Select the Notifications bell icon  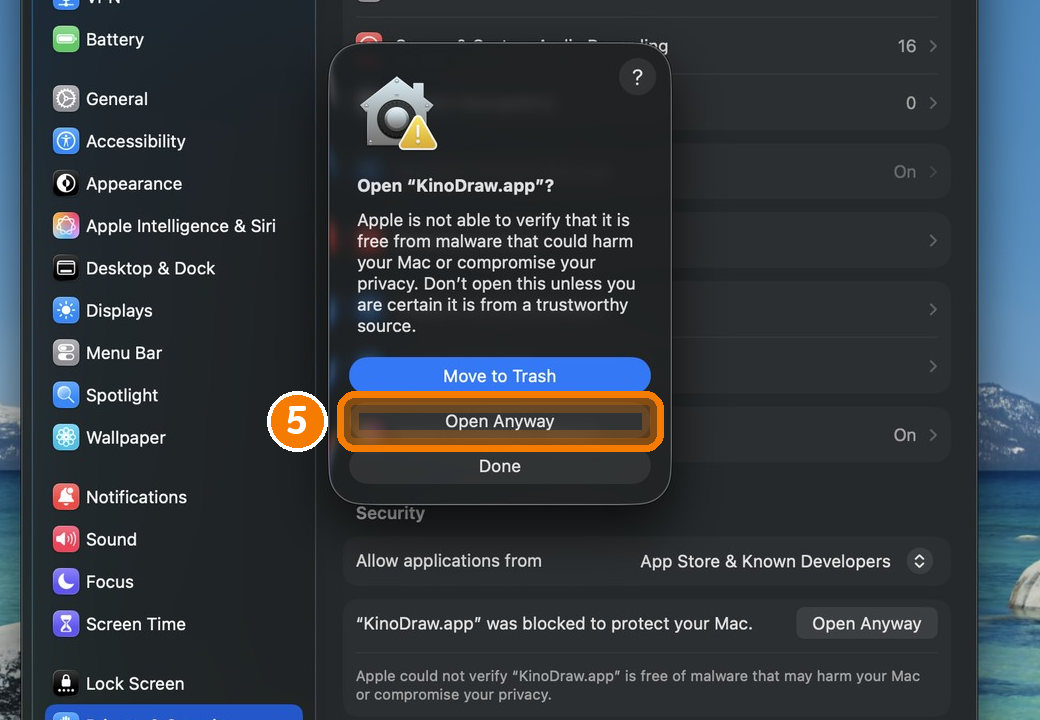[66, 497]
